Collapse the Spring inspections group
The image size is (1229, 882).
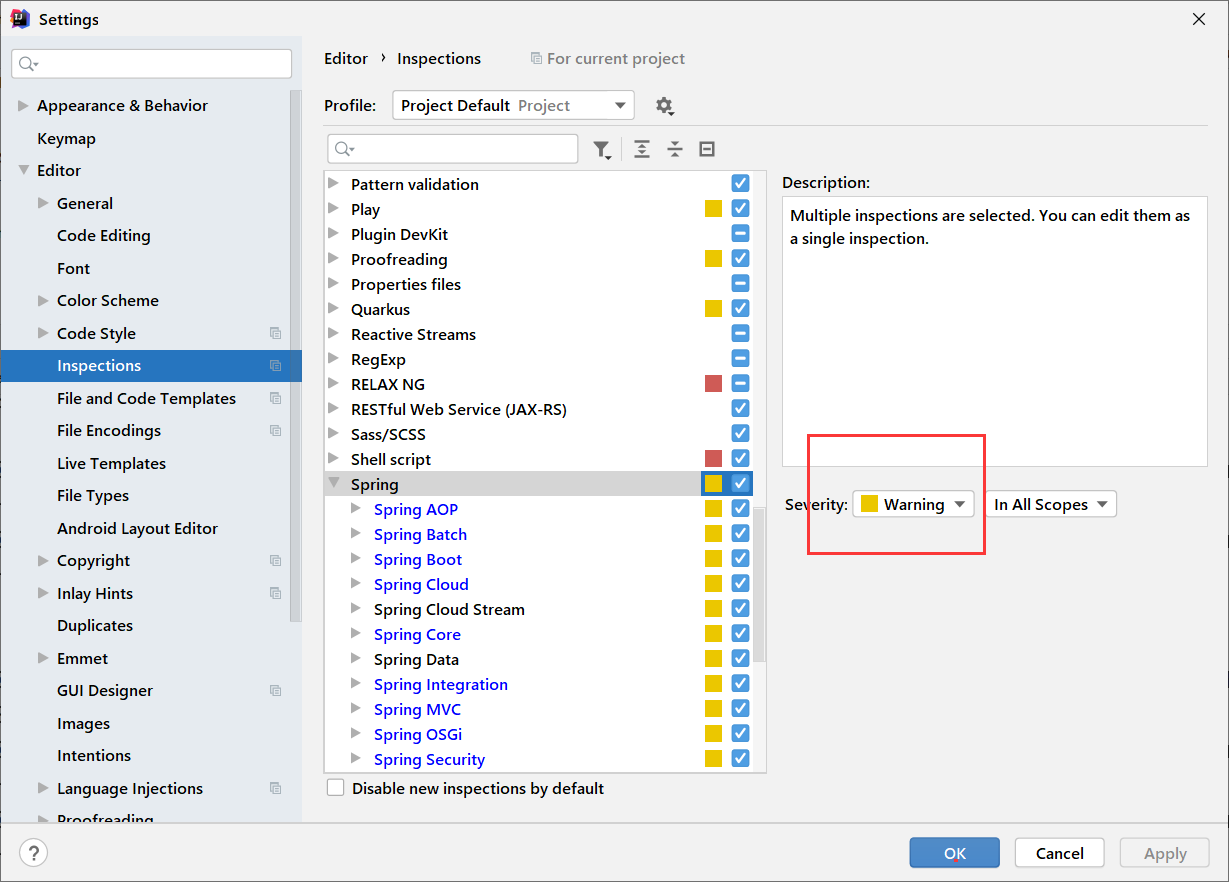coord(334,484)
